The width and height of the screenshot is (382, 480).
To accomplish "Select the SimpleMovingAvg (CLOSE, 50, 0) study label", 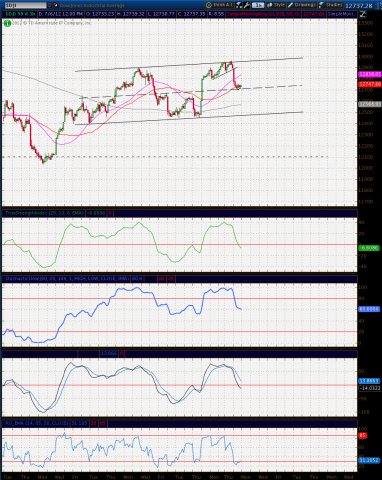I will [x=264, y=14].
